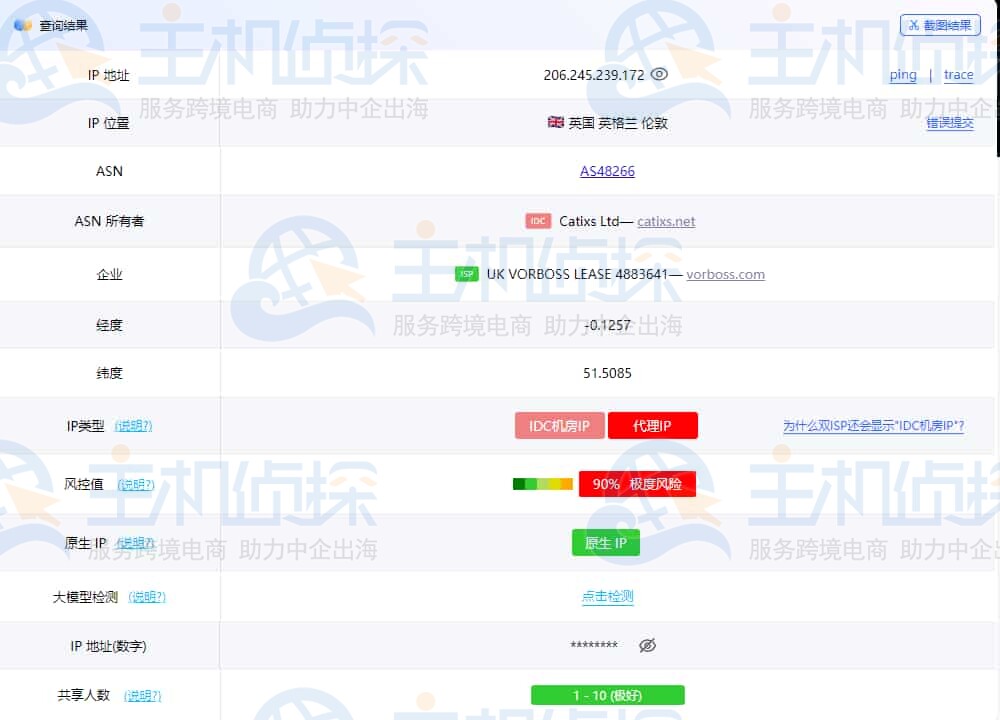The width and height of the screenshot is (1000, 720).
Task: Click the 代理IP red tag
Action: 652,425
